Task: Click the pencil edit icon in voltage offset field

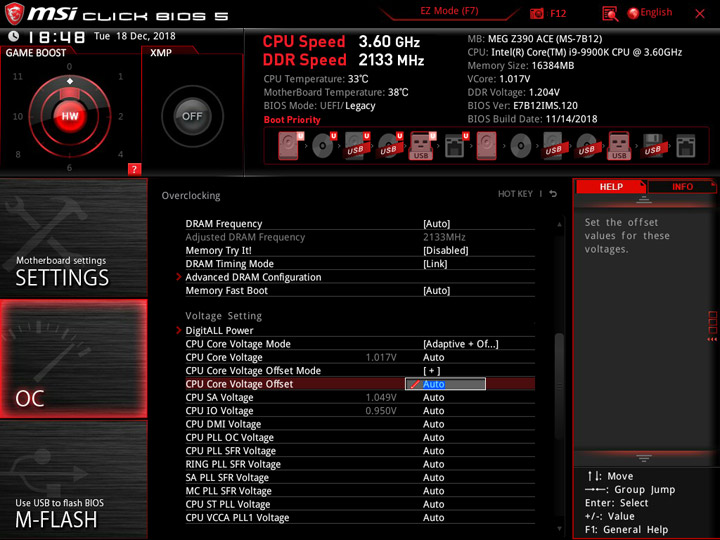Action: pyautogui.click(x=415, y=384)
